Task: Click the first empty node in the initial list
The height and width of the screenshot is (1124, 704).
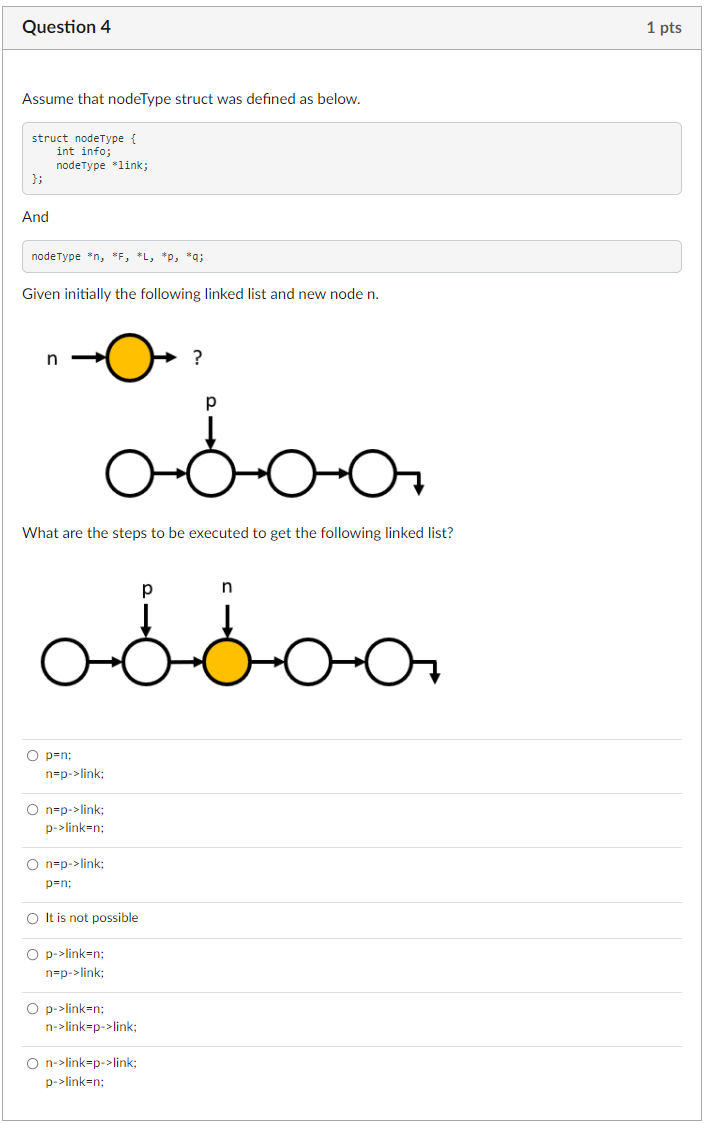Action: pos(129,473)
